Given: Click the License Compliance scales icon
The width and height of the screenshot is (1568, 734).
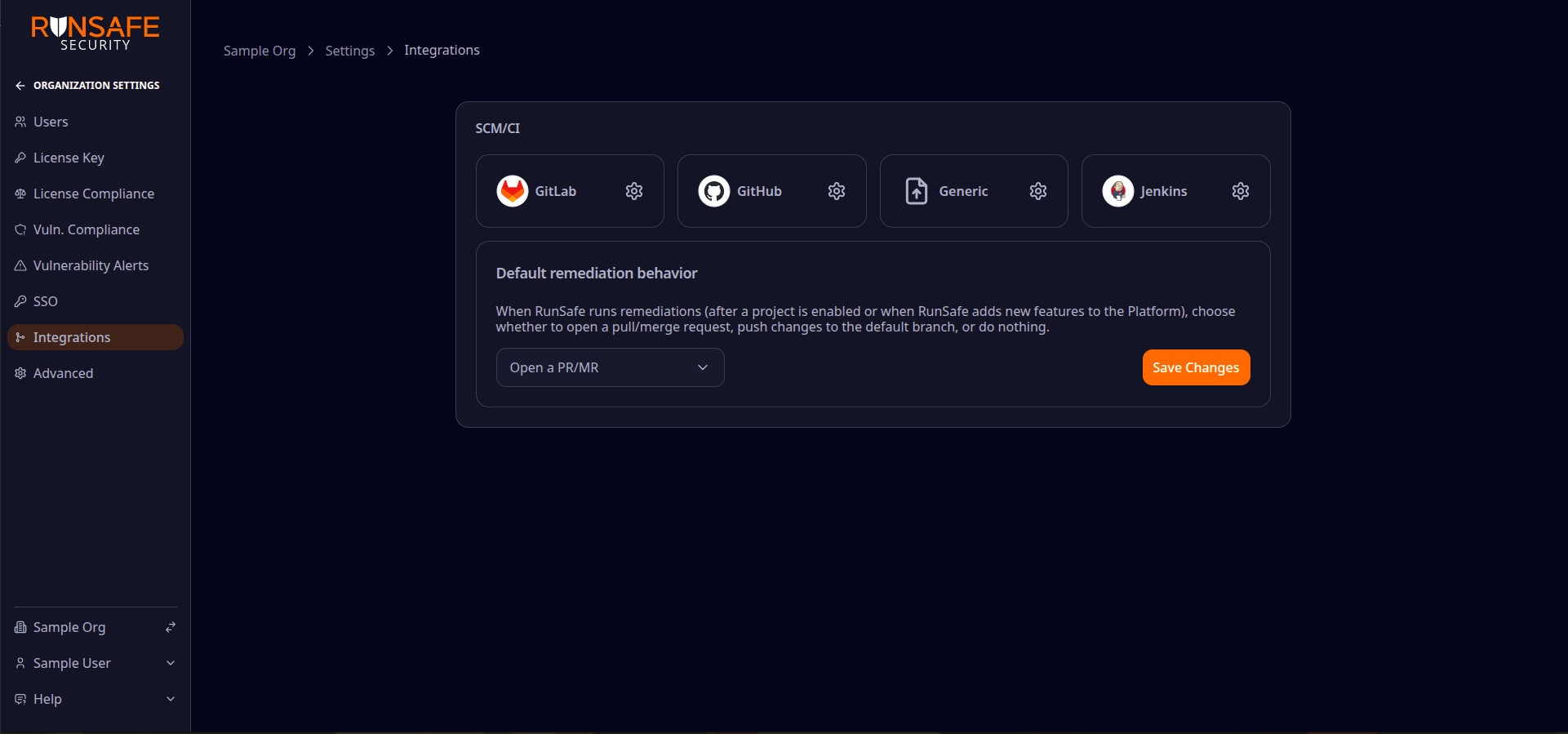Looking at the screenshot, I should [20, 194].
